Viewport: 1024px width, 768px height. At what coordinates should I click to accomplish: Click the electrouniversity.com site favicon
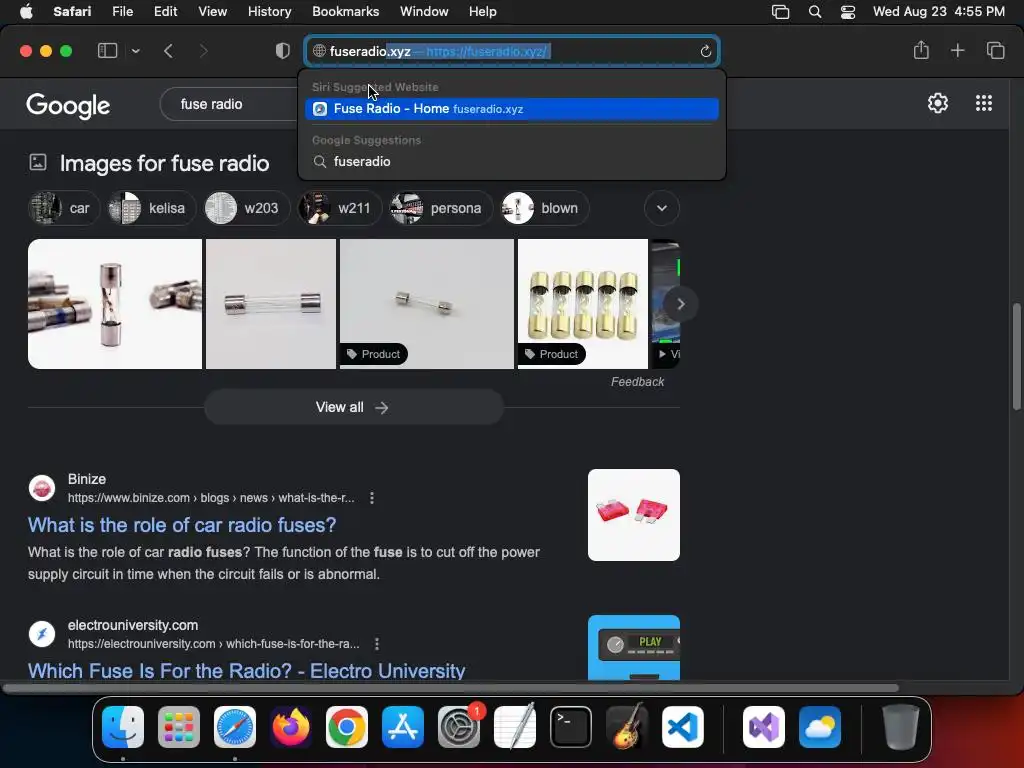coord(42,634)
